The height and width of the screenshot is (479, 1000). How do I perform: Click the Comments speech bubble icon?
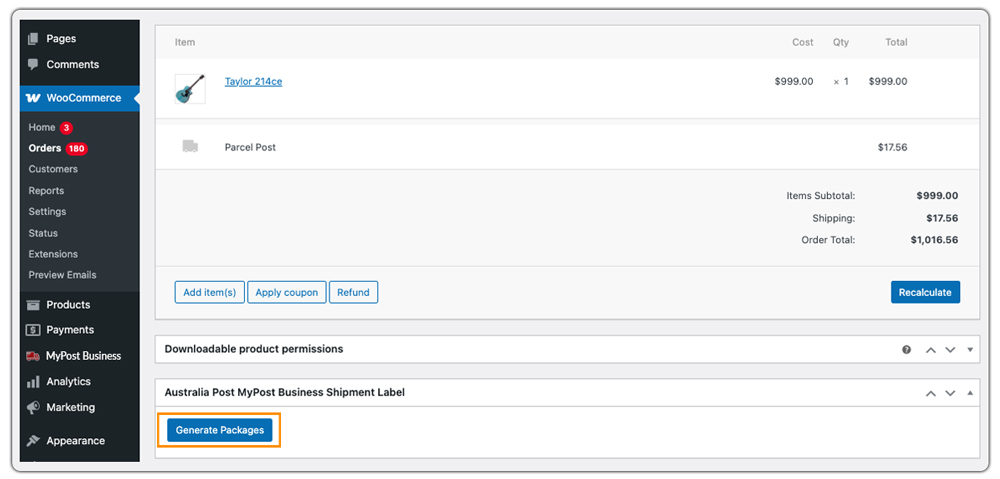coord(33,65)
